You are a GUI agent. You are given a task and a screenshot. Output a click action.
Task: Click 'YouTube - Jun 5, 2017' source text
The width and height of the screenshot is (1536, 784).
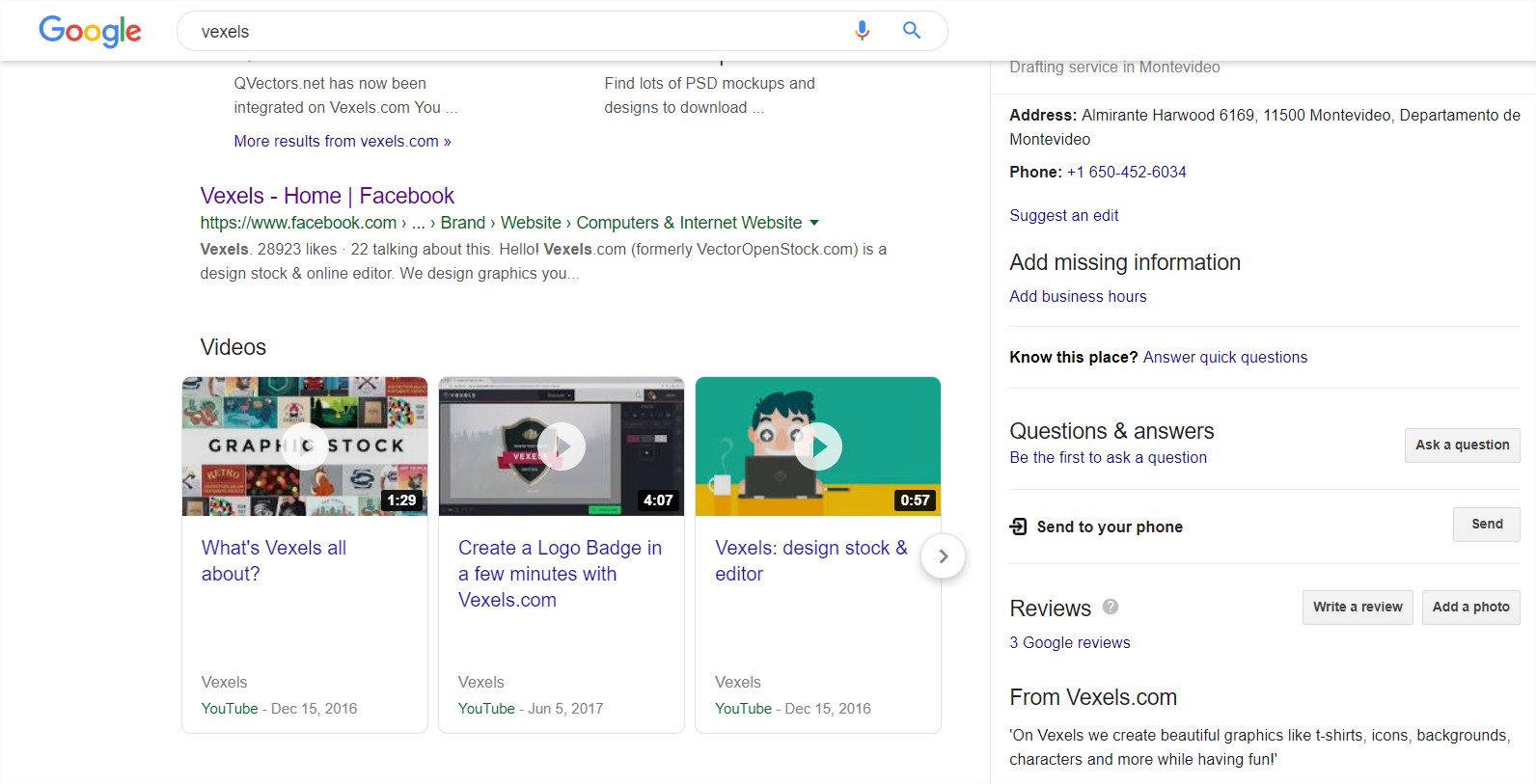click(x=531, y=709)
